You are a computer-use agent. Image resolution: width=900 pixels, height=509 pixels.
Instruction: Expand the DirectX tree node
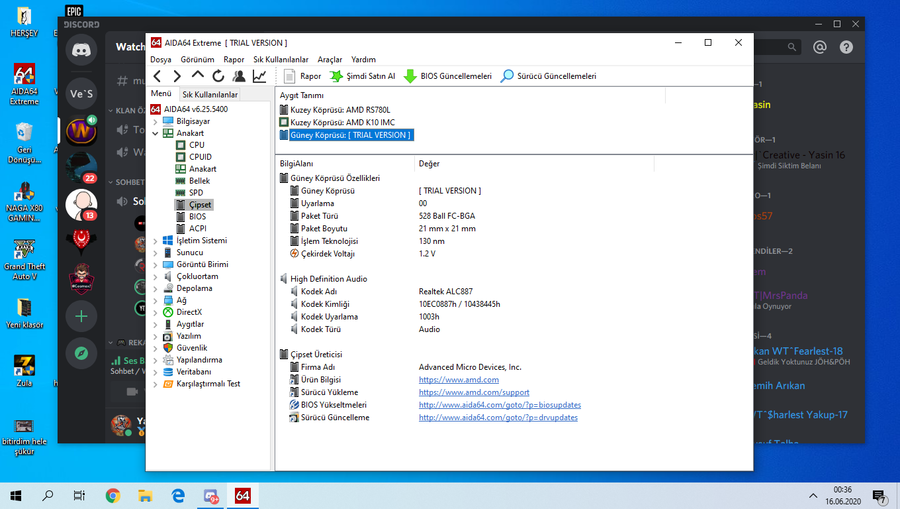coord(156,312)
